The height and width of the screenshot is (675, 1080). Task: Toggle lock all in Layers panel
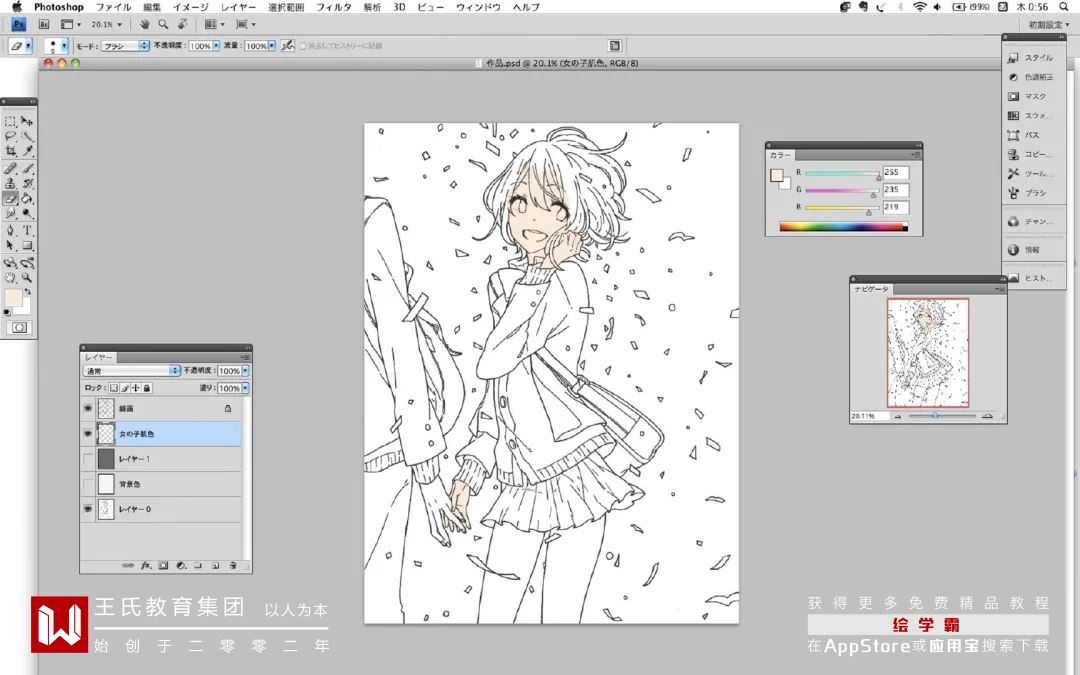click(x=147, y=388)
